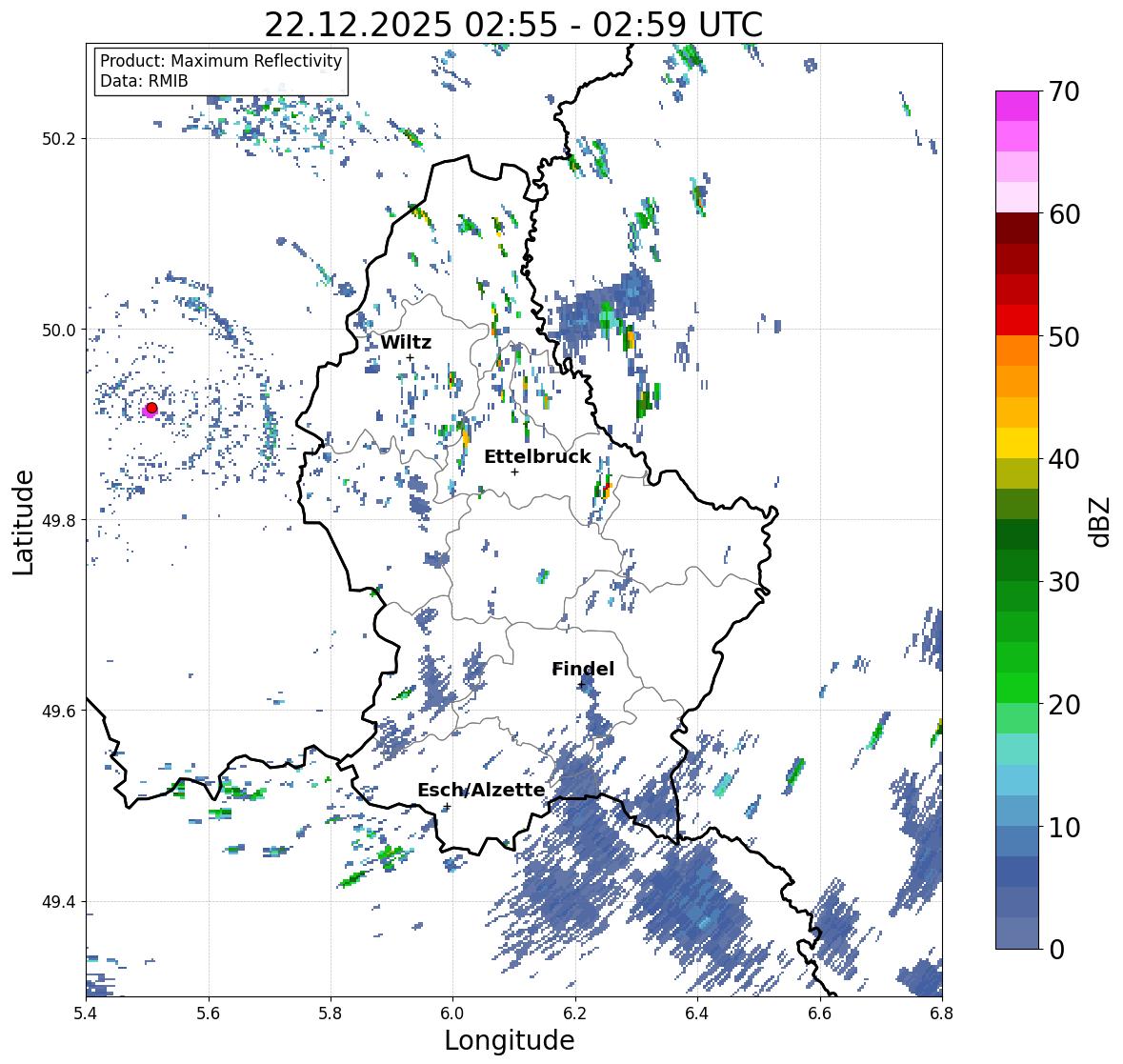Screen dimensions: 1123x1064
Task: Click the 10 value on colorbar
Action: 1064,827
